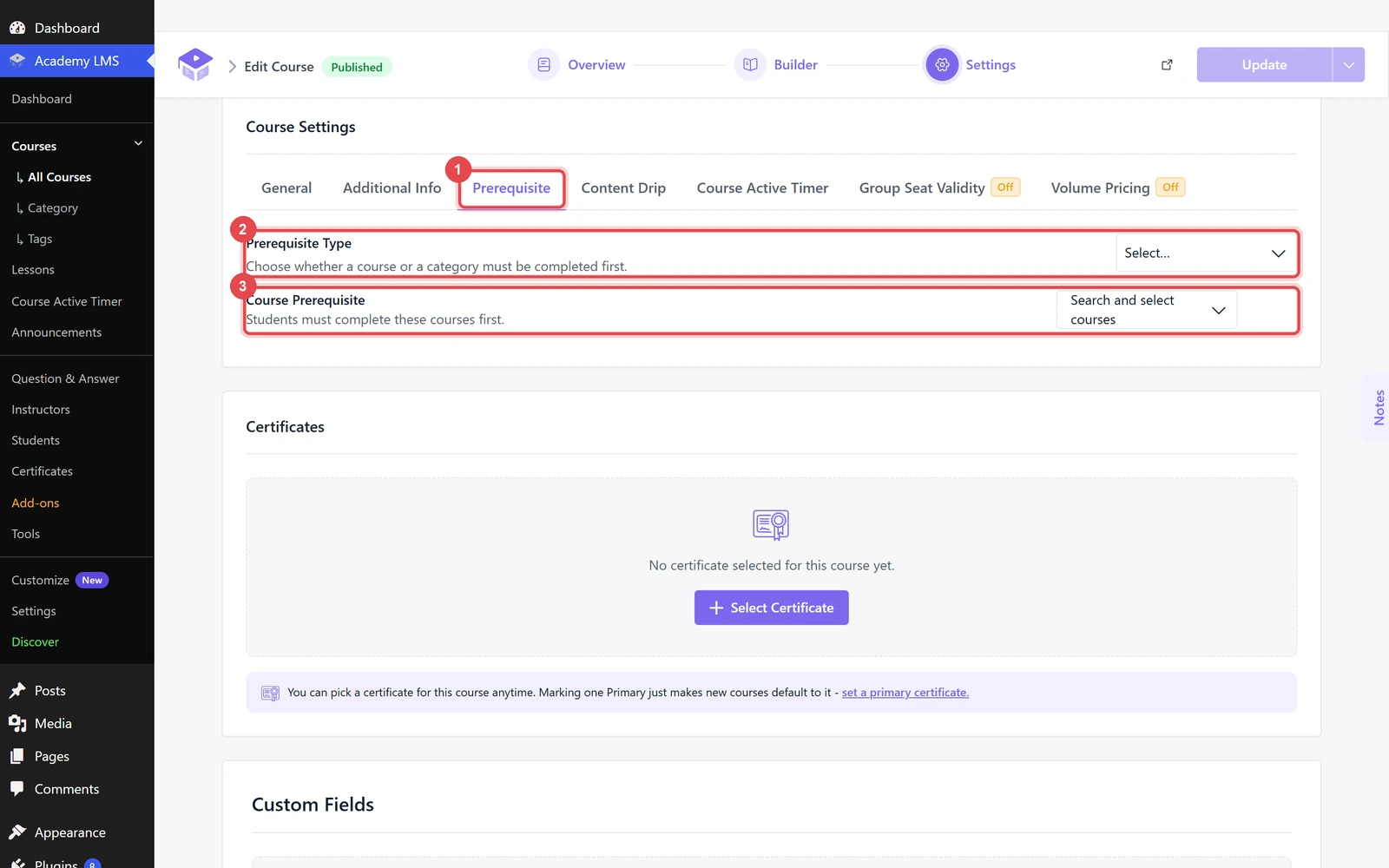Click the Academy LMS sidebar icon

tap(17, 61)
